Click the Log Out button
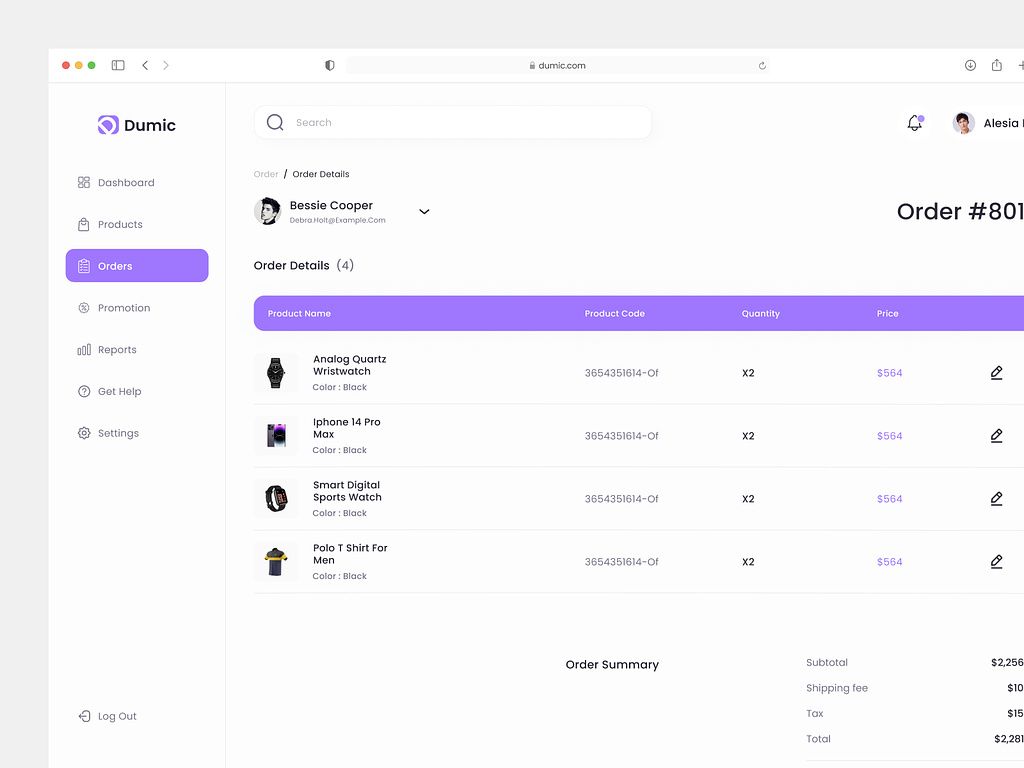The image size is (1024, 768). pos(108,716)
